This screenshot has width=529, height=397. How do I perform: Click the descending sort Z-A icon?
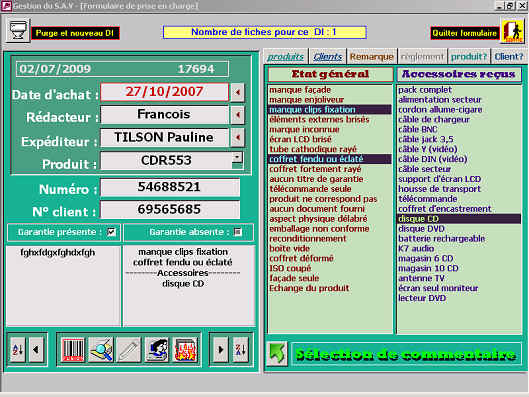click(x=240, y=350)
